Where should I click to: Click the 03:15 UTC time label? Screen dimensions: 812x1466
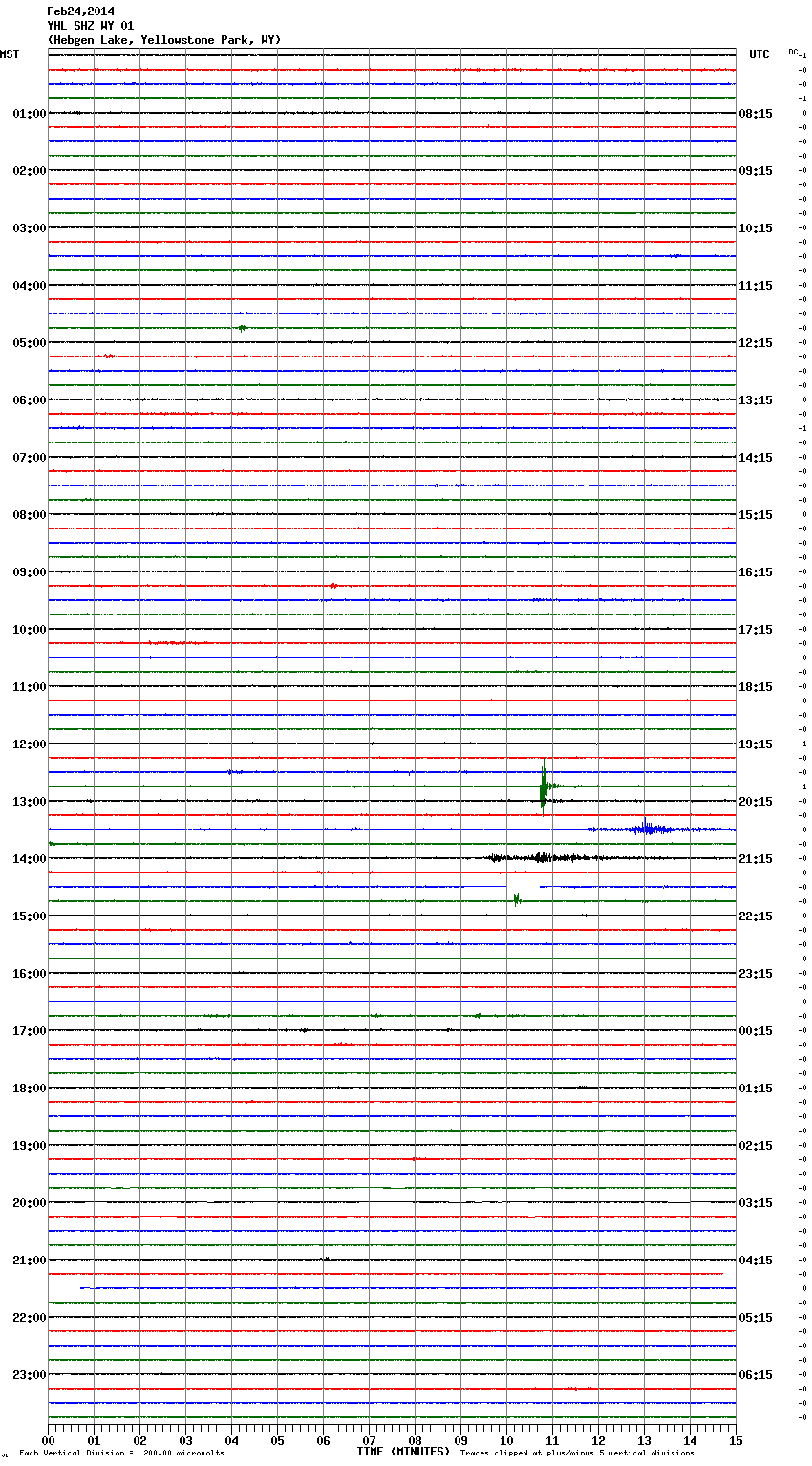pos(756,1203)
